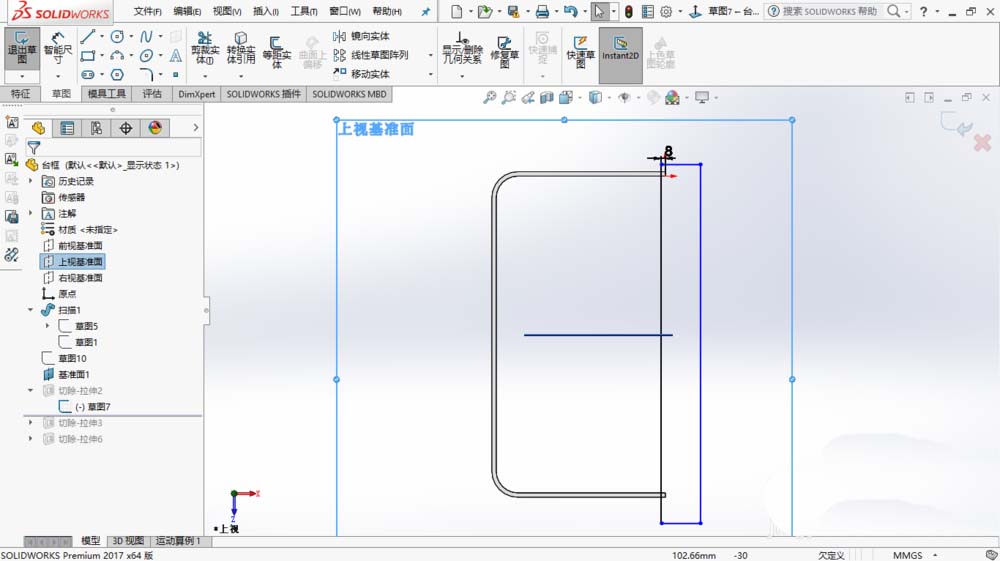Image resolution: width=1000 pixels, height=561 pixels.
Task: Open the DisplayManager tab icon
Action: click(155, 128)
